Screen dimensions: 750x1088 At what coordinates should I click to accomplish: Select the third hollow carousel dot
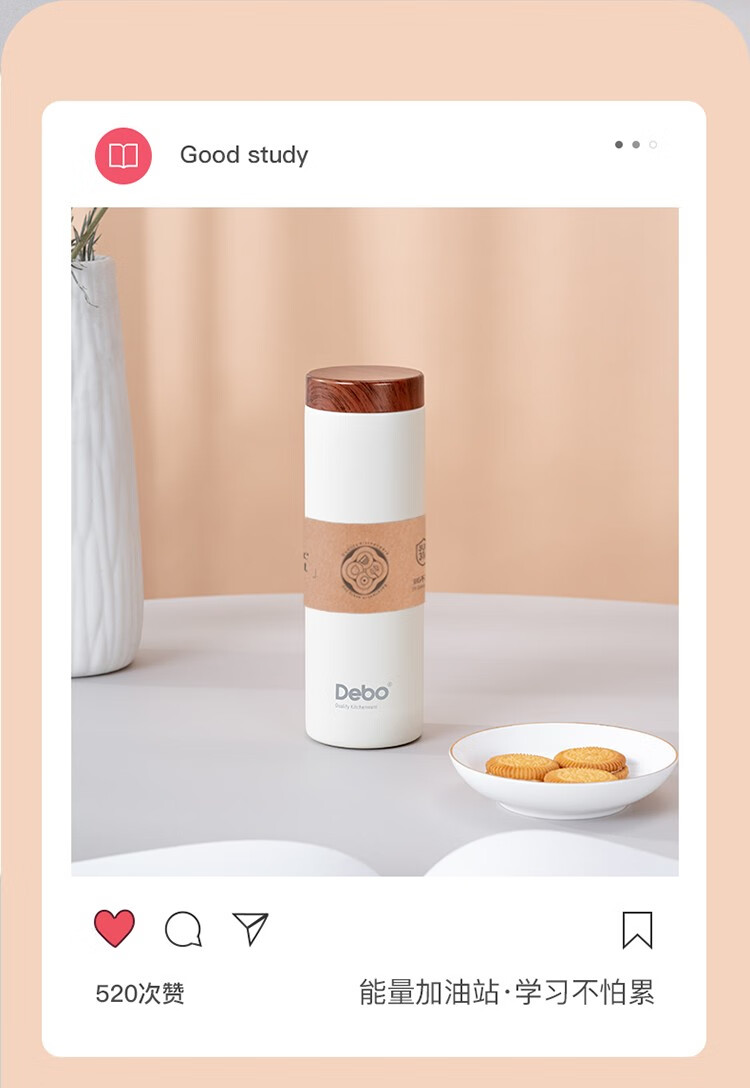tap(653, 144)
